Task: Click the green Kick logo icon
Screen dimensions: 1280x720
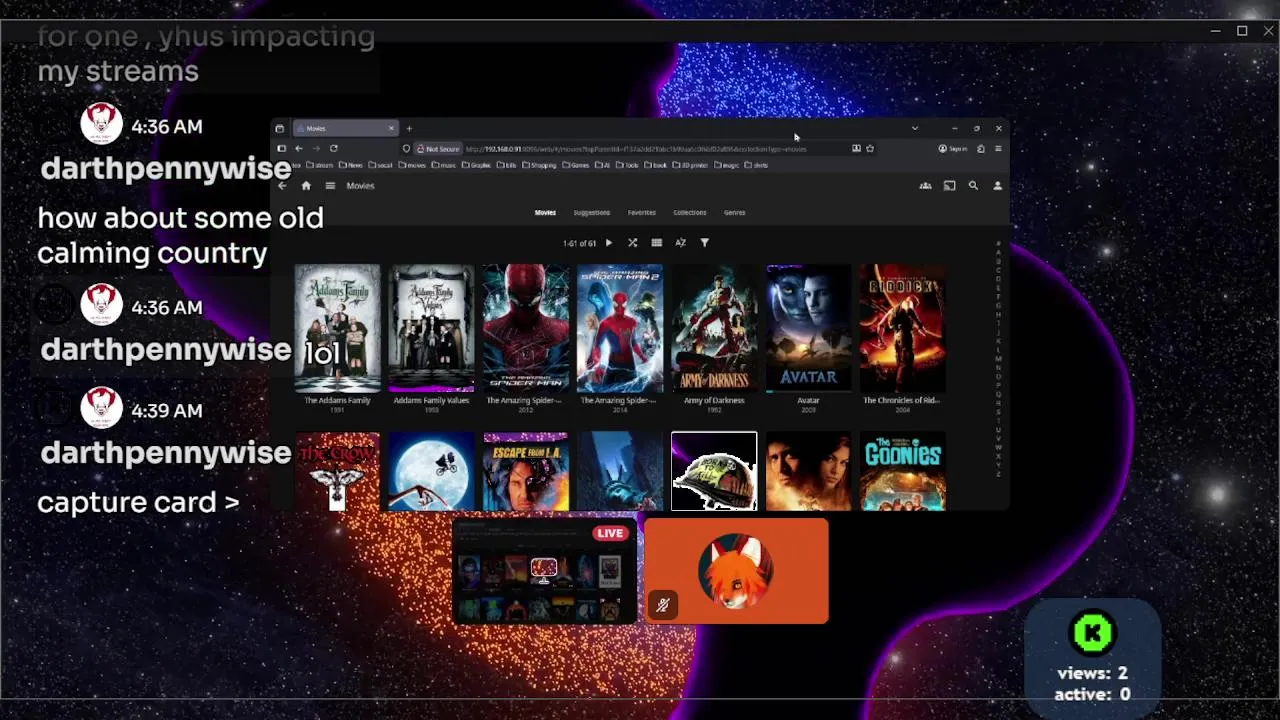Action: 1092,632
